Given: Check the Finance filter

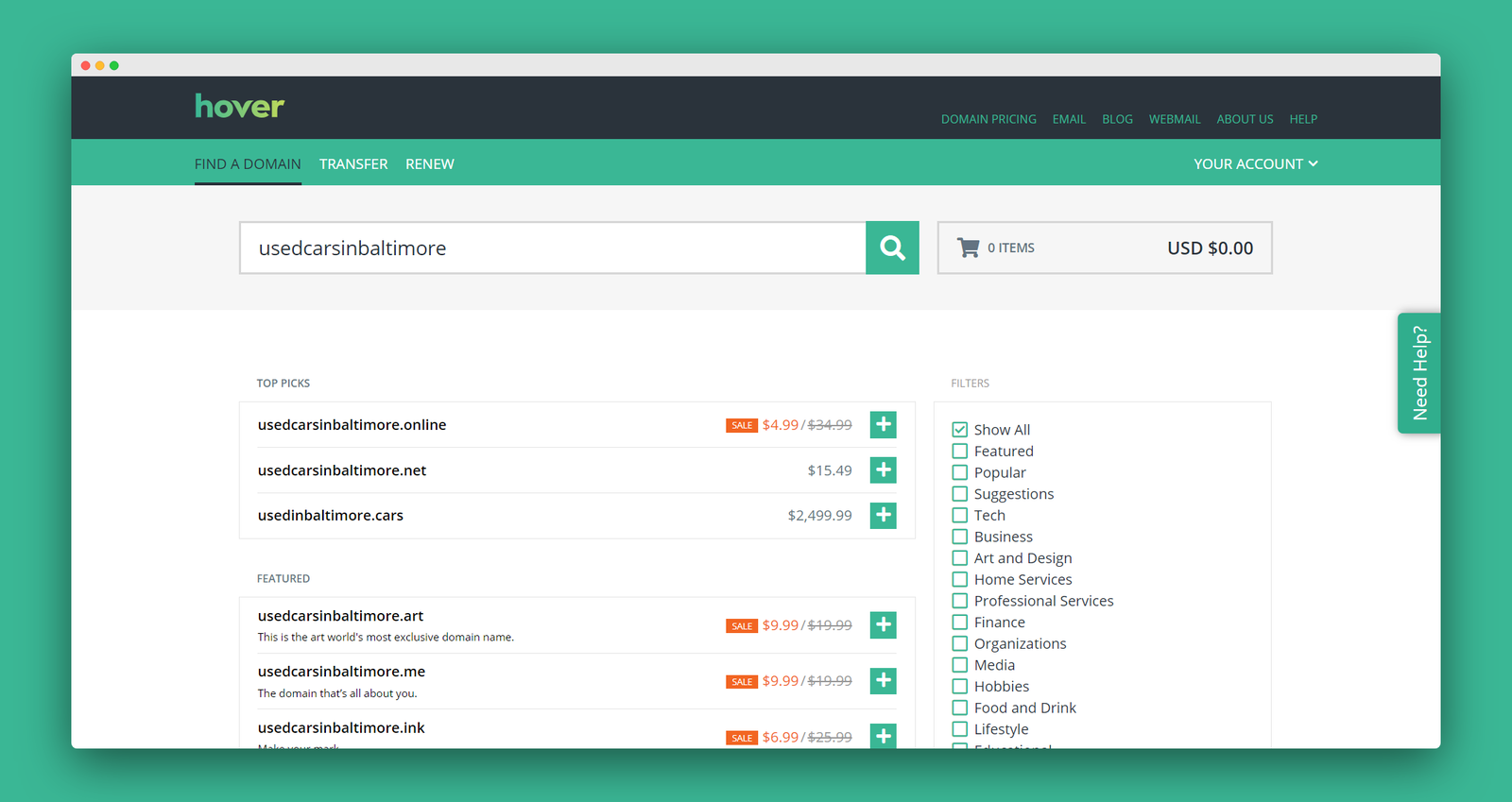Looking at the screenshot, I should pos(960,623).
